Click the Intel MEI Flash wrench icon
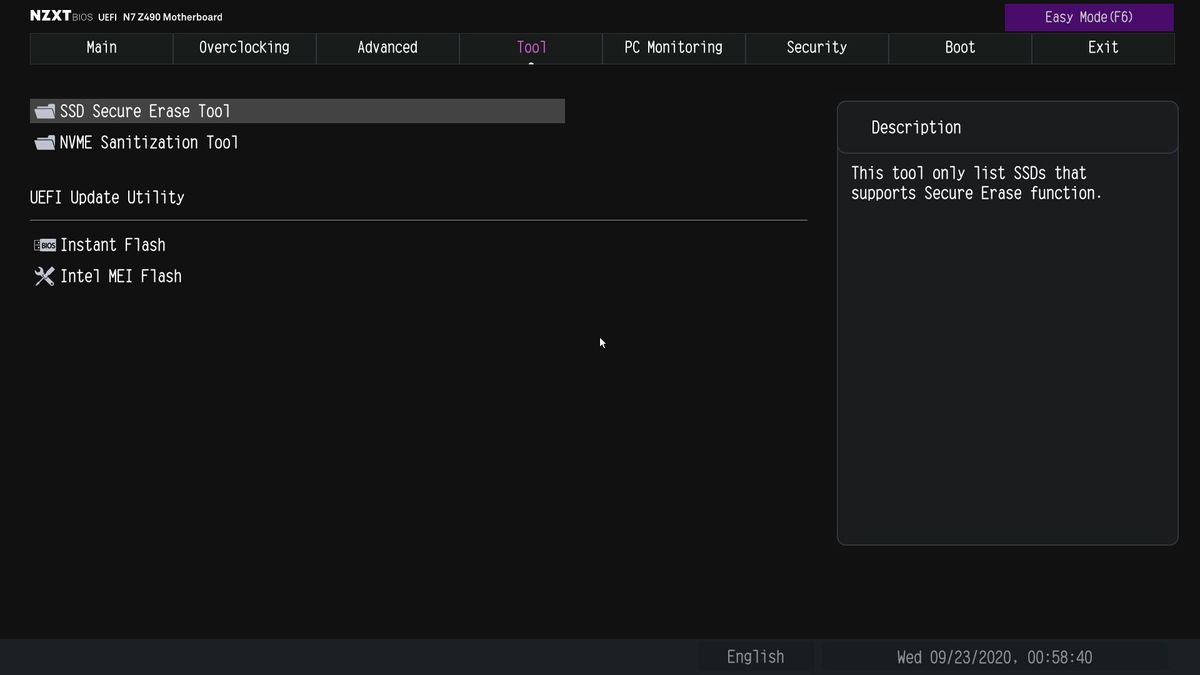This screenshot has height=675, width=1200. coord(44,276)
